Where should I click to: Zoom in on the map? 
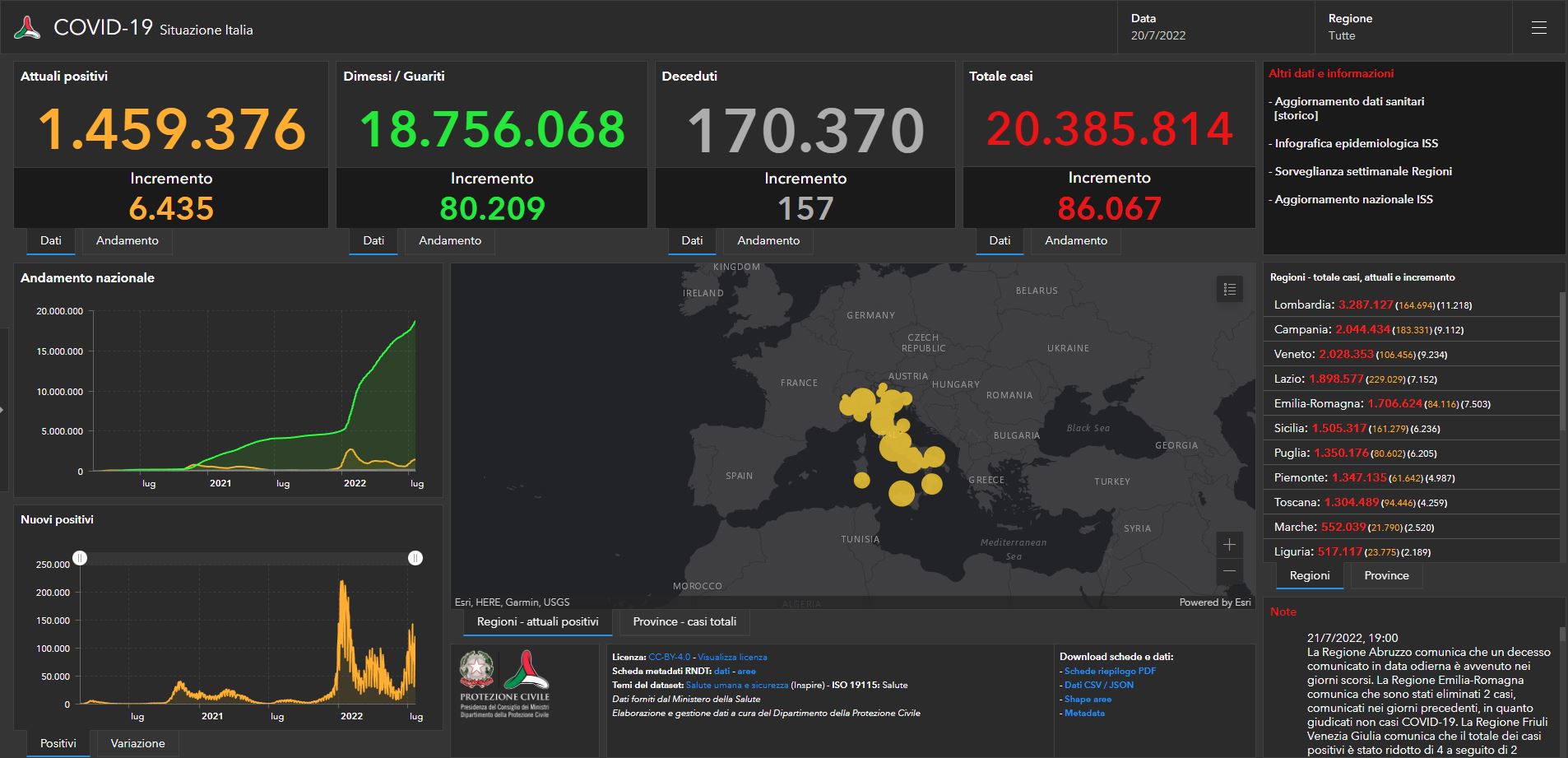pyautogui.click(x=1229, y=544)
